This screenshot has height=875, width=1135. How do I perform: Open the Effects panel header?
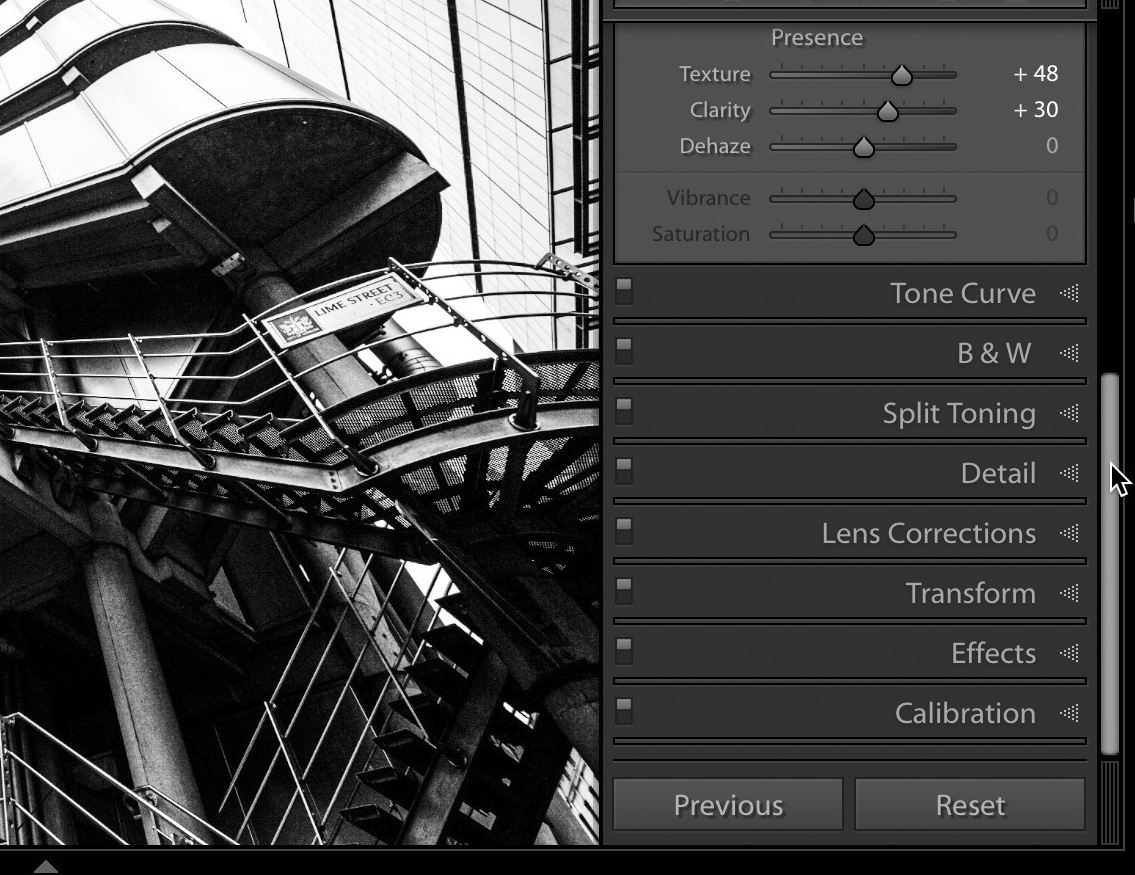[x=850, y=654]
